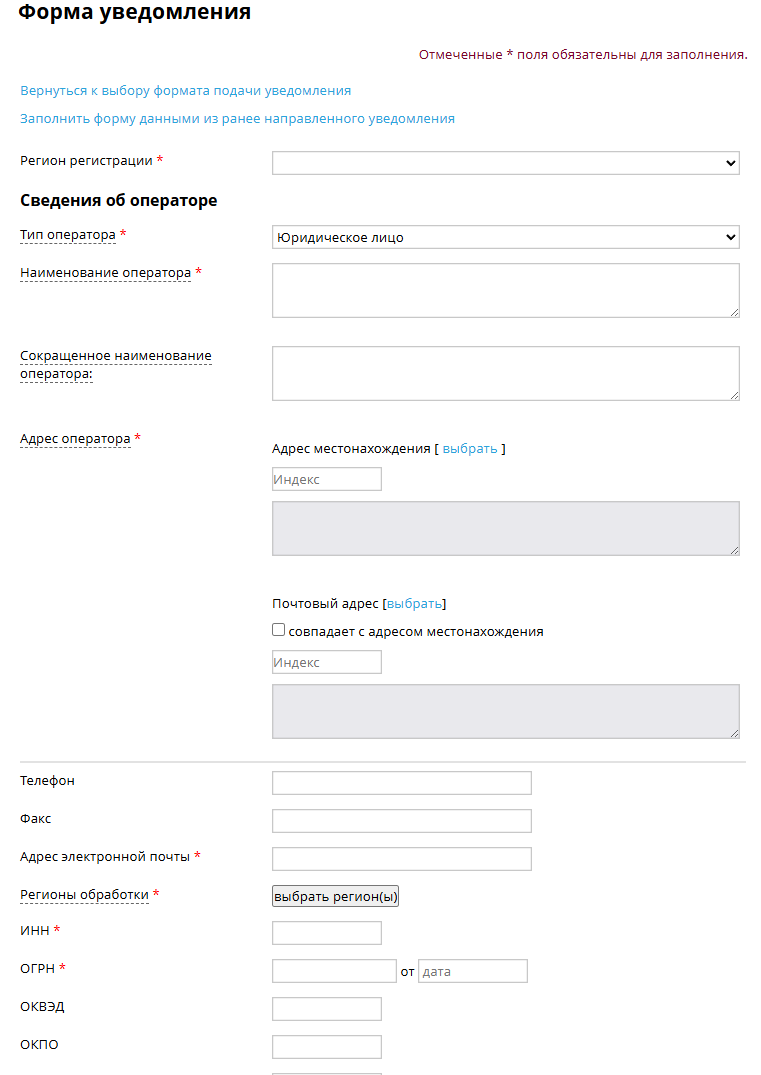Open the Заполнить форму данными link

[x=238, y=119]
